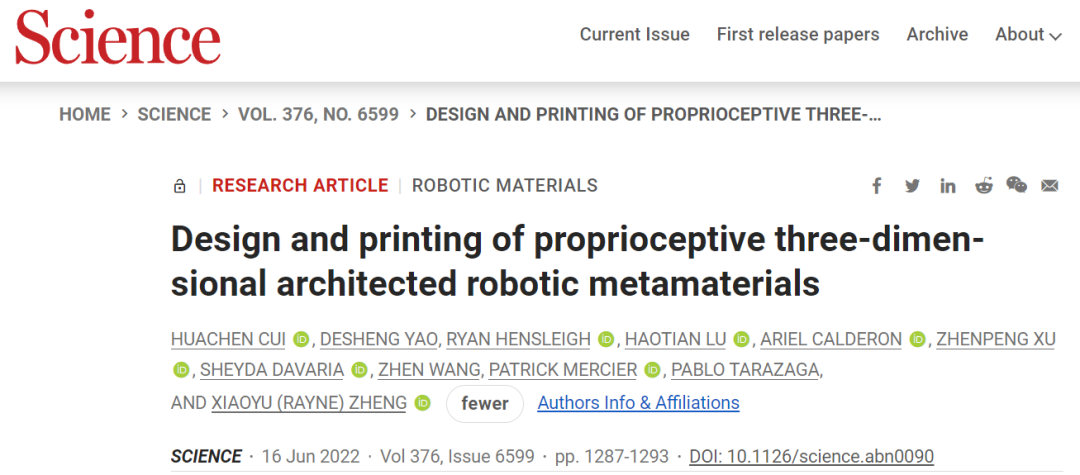Screen dimensions: 1080x475
Task: Navigate to HOME breadcrumb
Action: tap(85, 114)
